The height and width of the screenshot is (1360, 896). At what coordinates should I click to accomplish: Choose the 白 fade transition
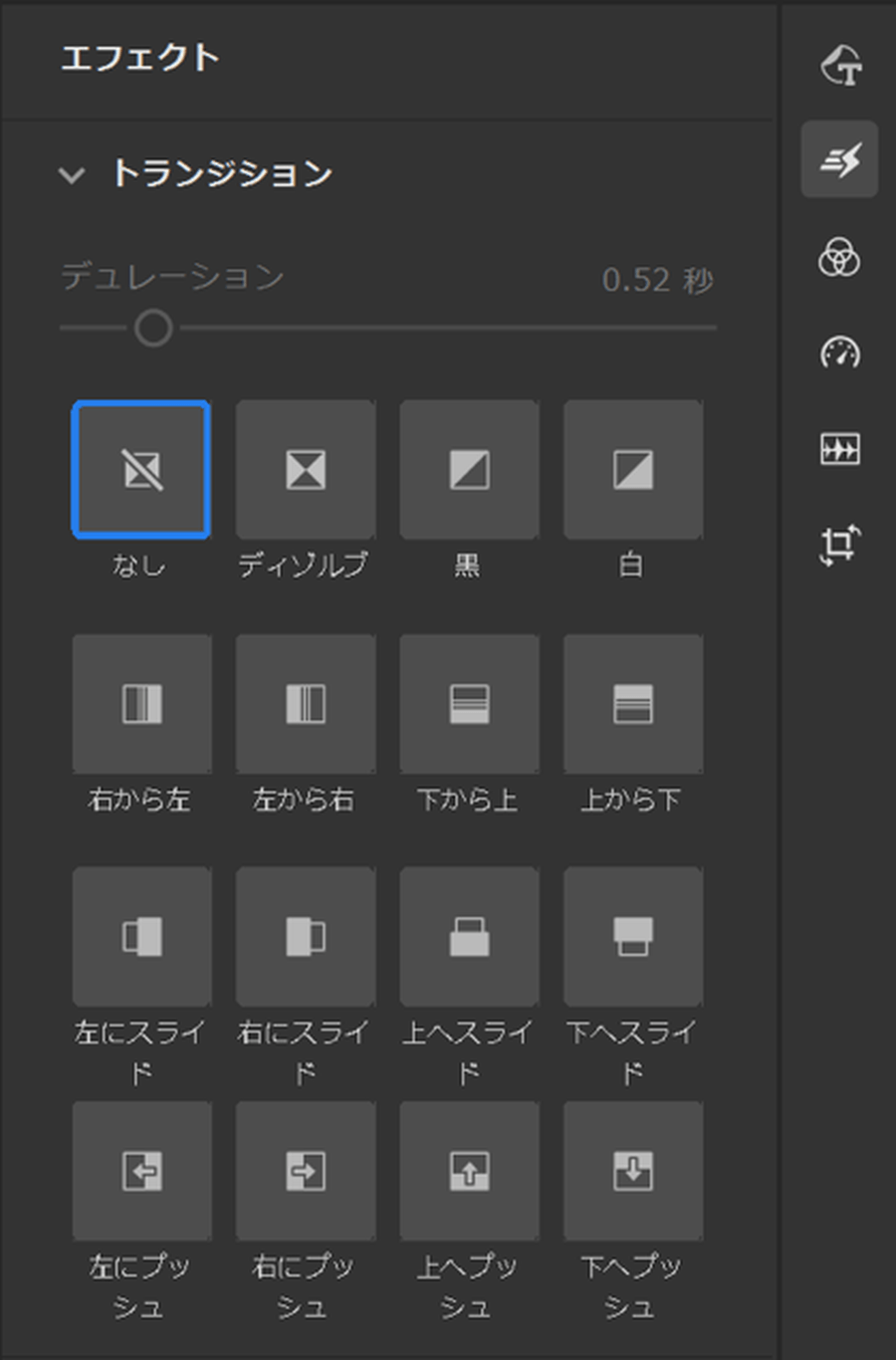coord(633,470)
